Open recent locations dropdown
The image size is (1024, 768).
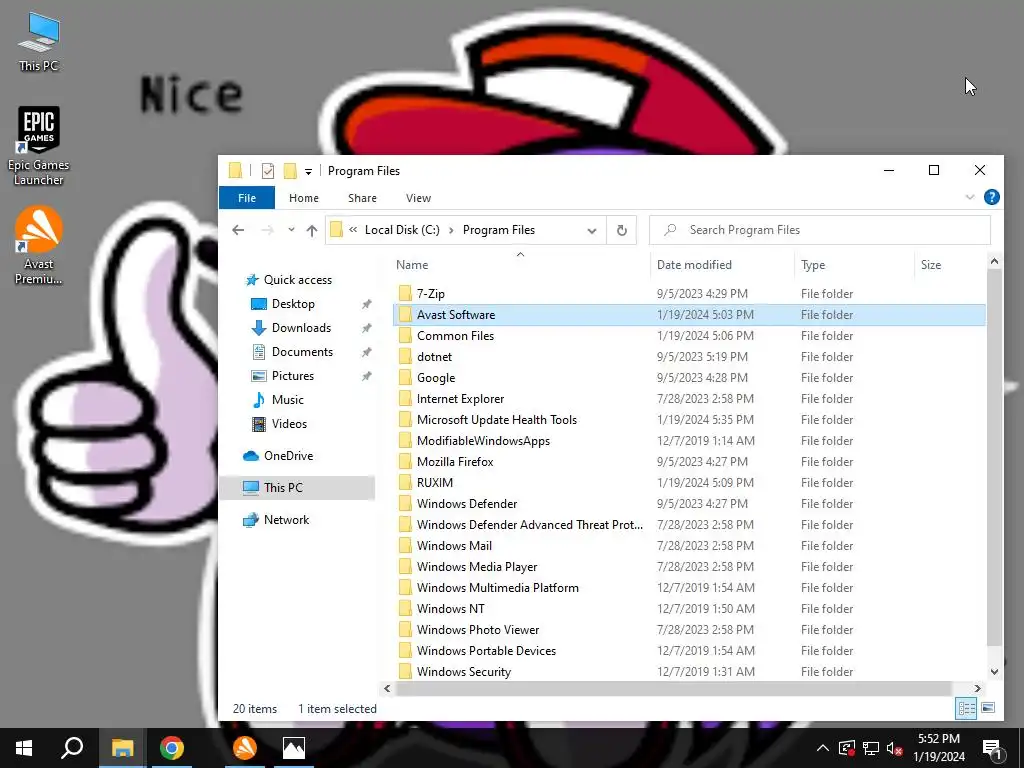click(291, 230)
